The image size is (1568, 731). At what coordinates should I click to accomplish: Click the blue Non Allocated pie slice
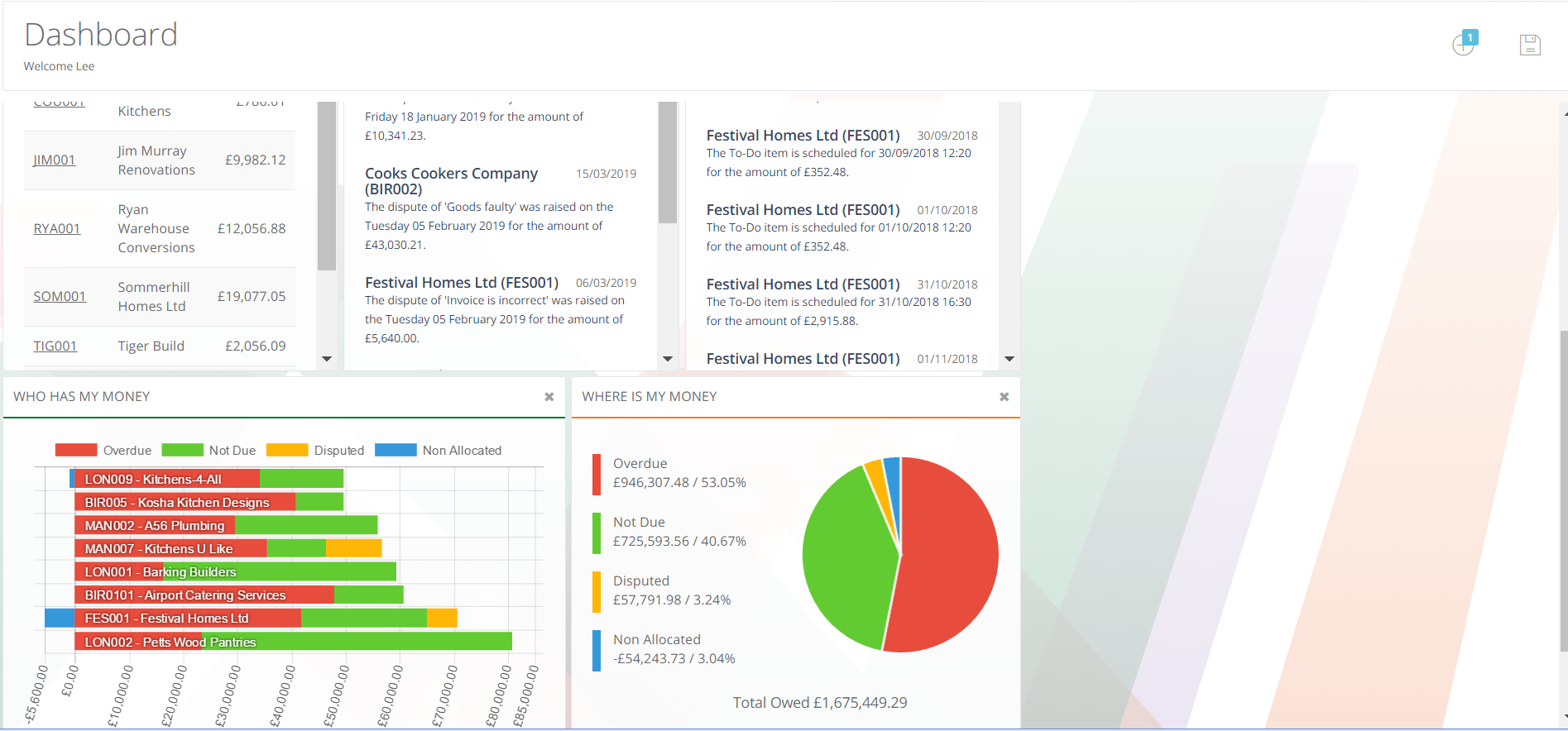pyautogui.click(x=893, y=480)
